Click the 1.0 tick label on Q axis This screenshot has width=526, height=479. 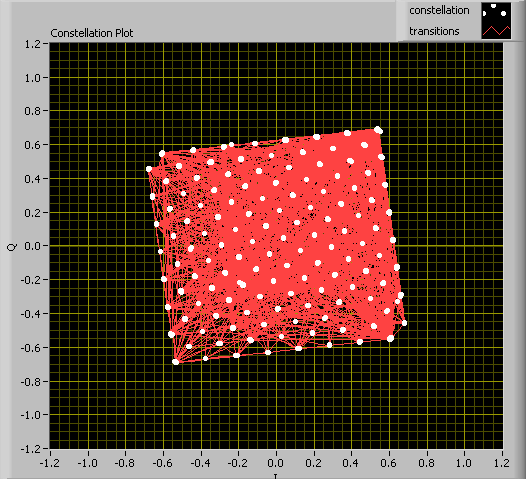pyautogui.click(x=33, y=78)
